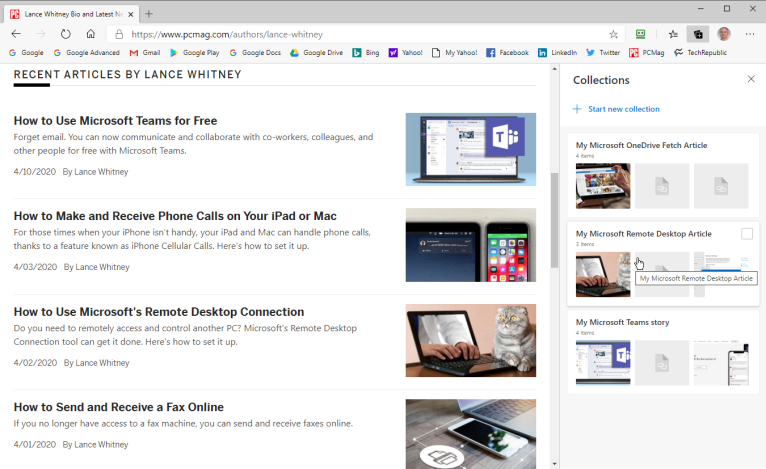Click the vertical scrollbar thumb

554,220
